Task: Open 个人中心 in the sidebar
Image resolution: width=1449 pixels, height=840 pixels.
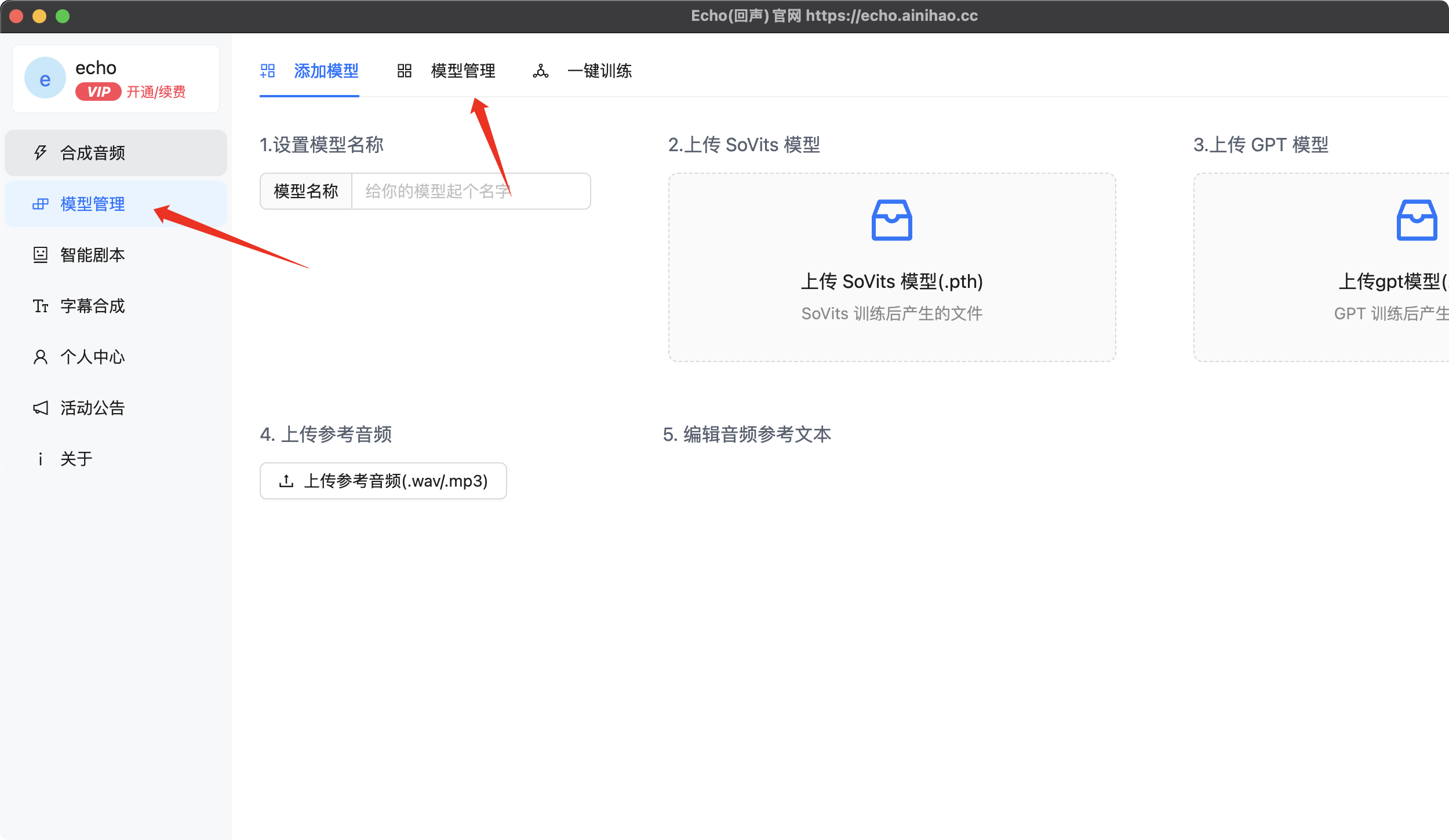Action: click(116, 357)
